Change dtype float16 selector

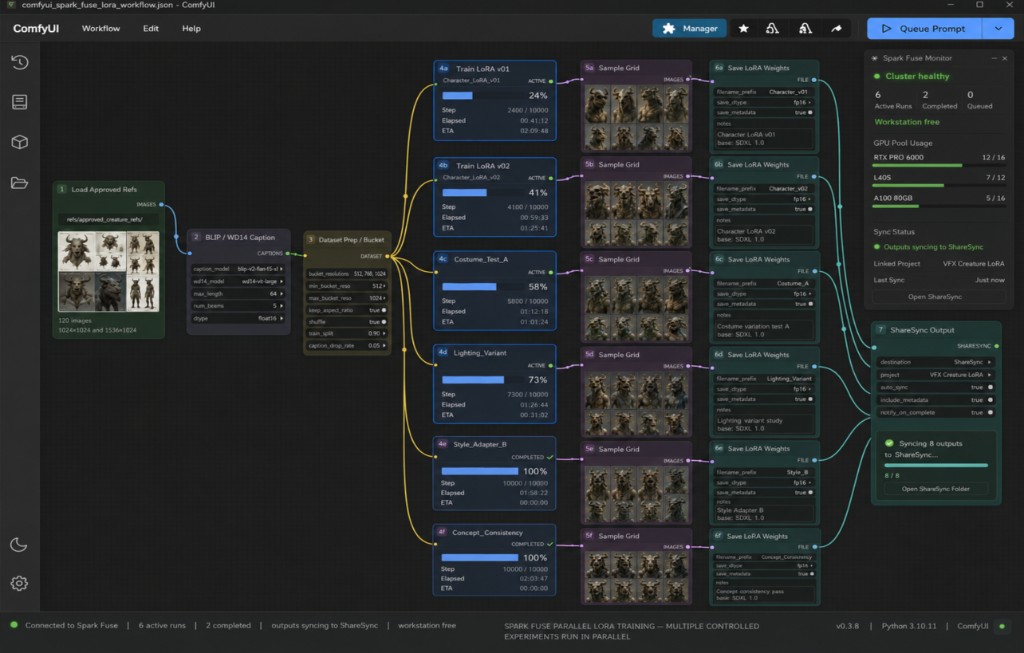[x=238, y=318]
